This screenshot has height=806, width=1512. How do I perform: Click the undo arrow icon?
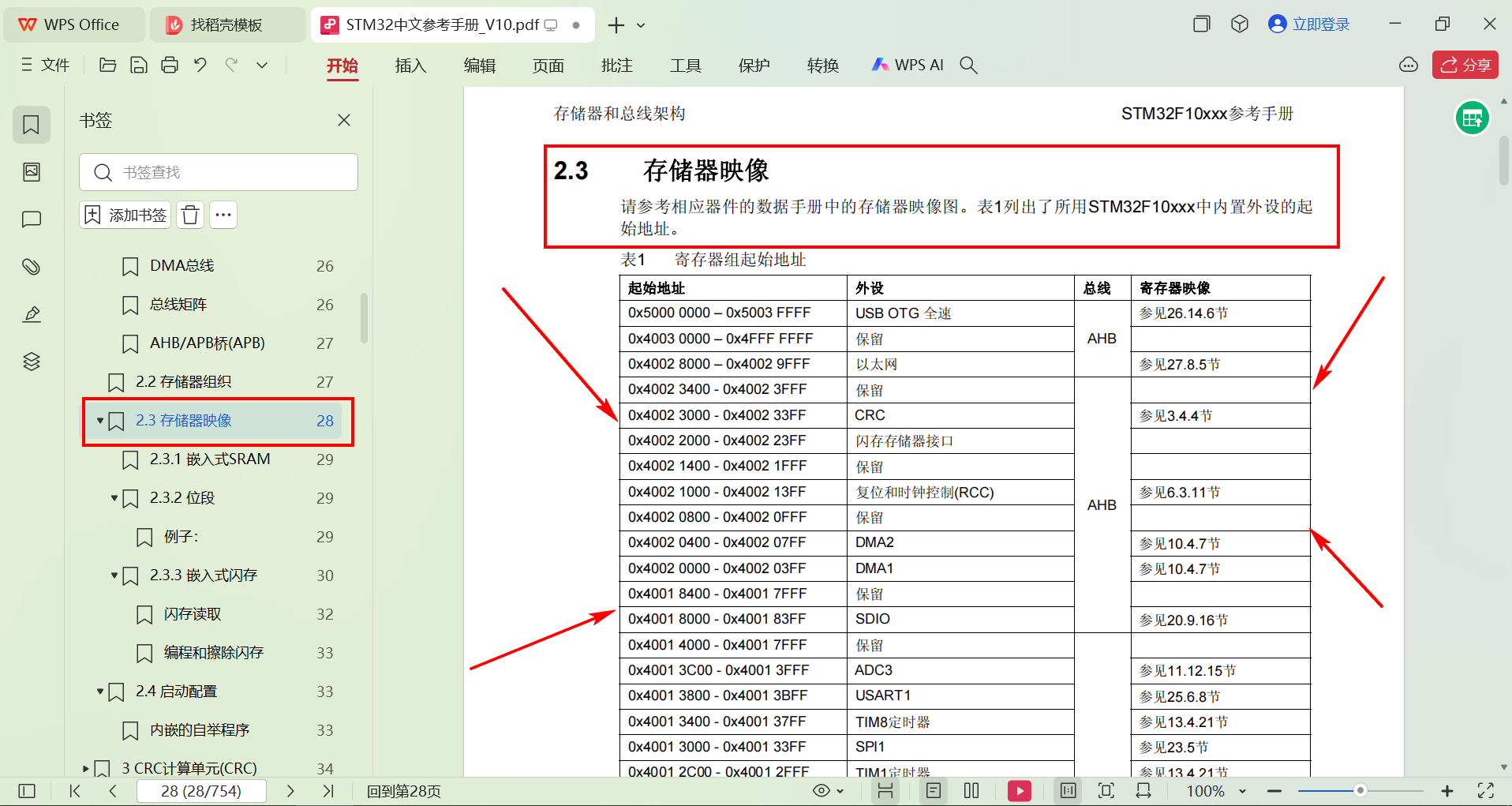coord(200,65)
